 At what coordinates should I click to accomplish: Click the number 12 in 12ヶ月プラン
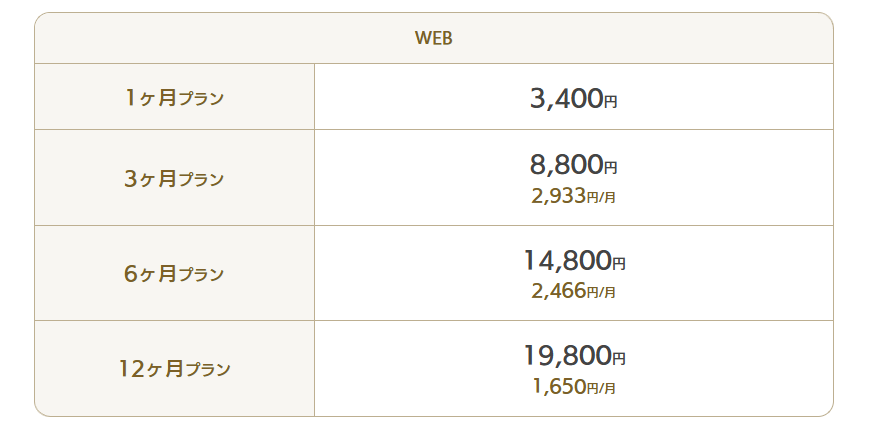132,368
